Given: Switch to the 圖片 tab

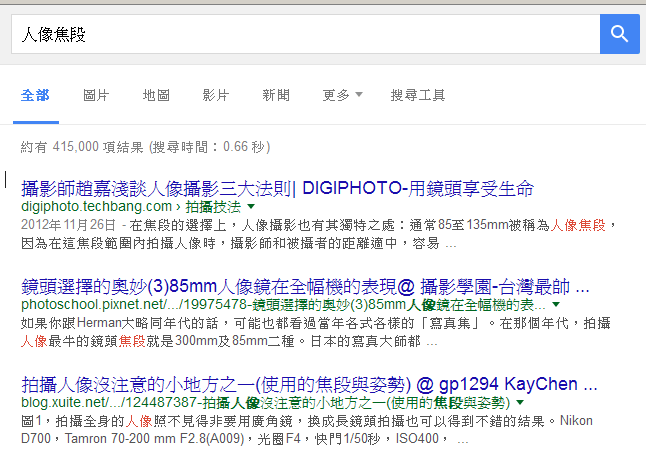Looking at the screenshot, I should (x=96, y=95).
